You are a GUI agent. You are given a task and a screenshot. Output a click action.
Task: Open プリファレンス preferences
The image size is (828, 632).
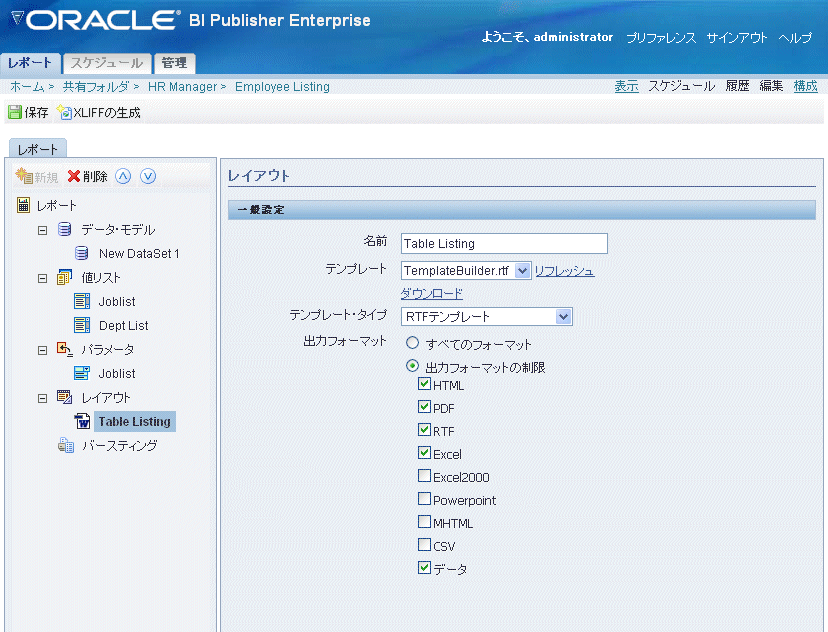coord(661,37)
